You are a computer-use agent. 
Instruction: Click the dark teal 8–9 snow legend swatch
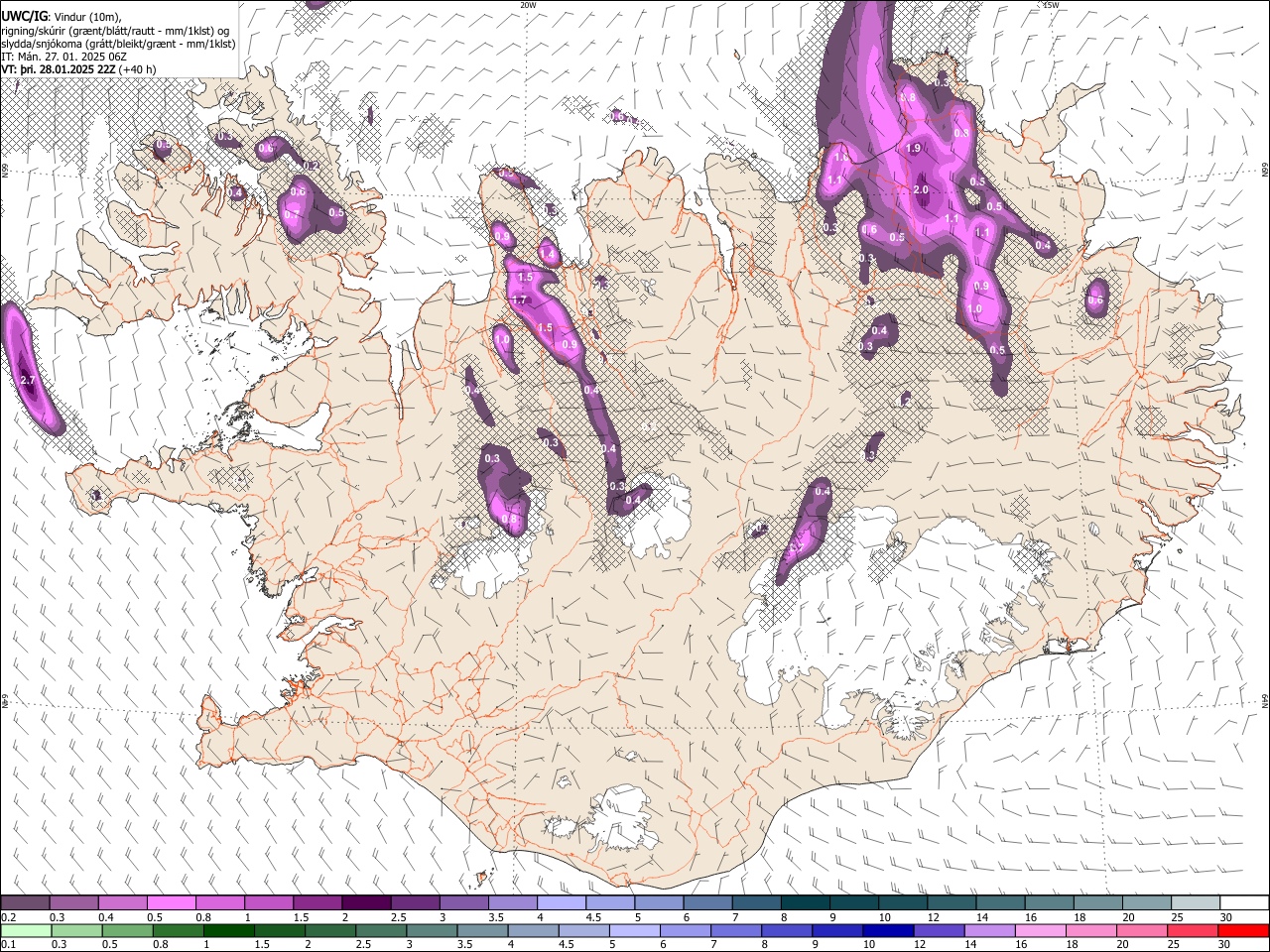805,903
